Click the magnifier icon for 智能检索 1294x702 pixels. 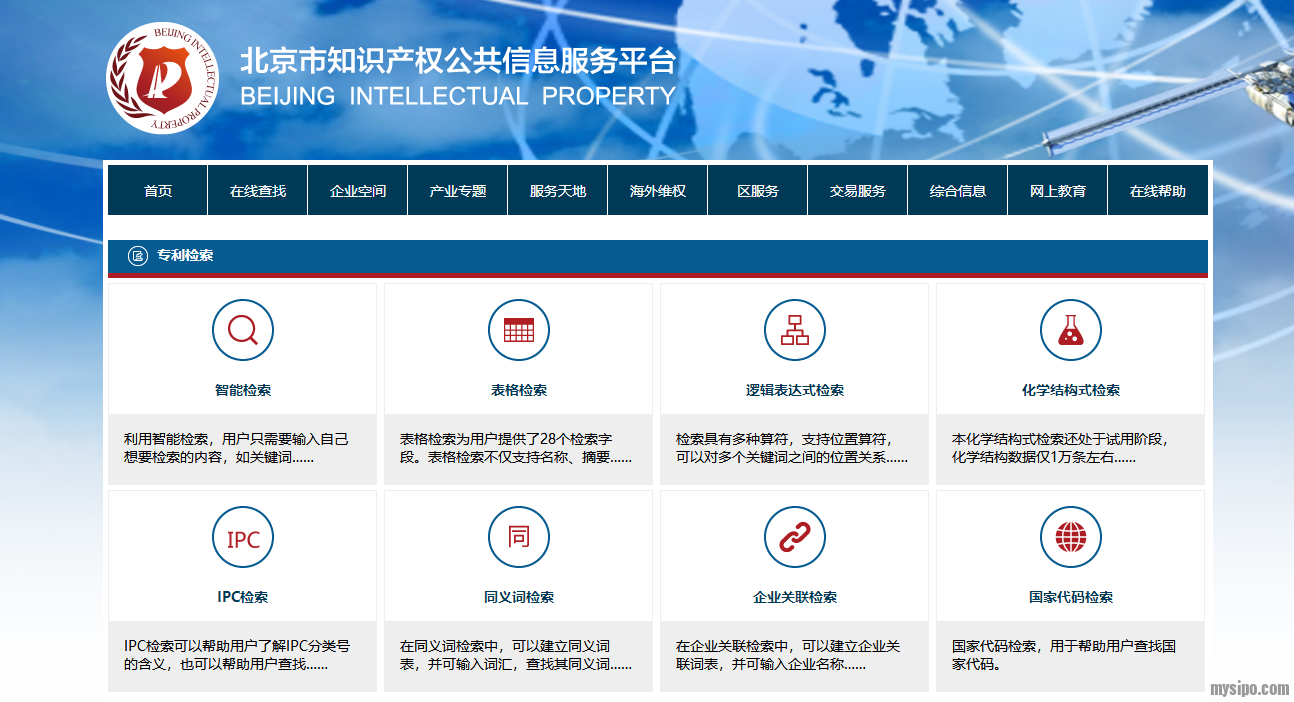[243, 330]
